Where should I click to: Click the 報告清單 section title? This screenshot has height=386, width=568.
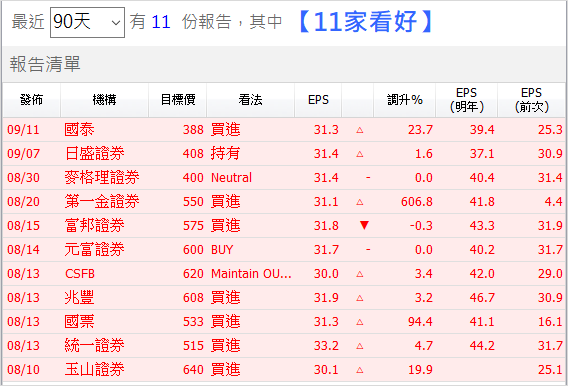(45, 64)
